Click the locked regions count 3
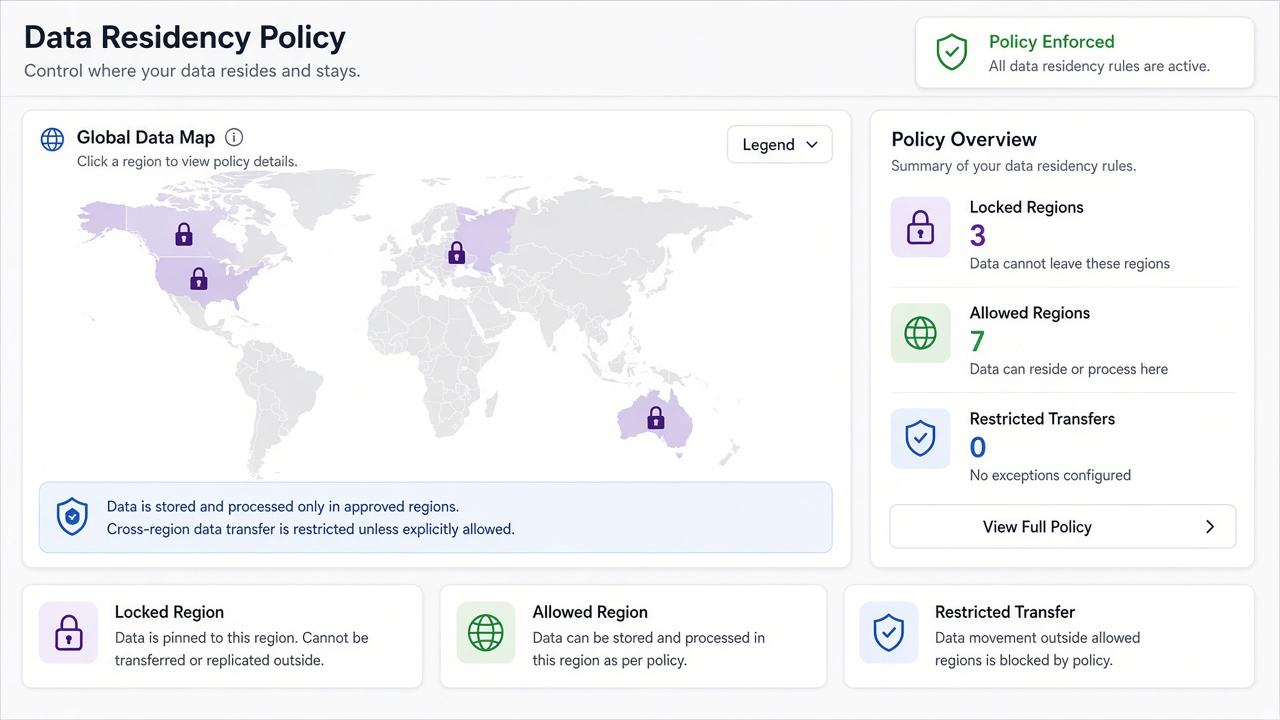The height and width of the screenshot is (720, 1280). pos(978,236)
